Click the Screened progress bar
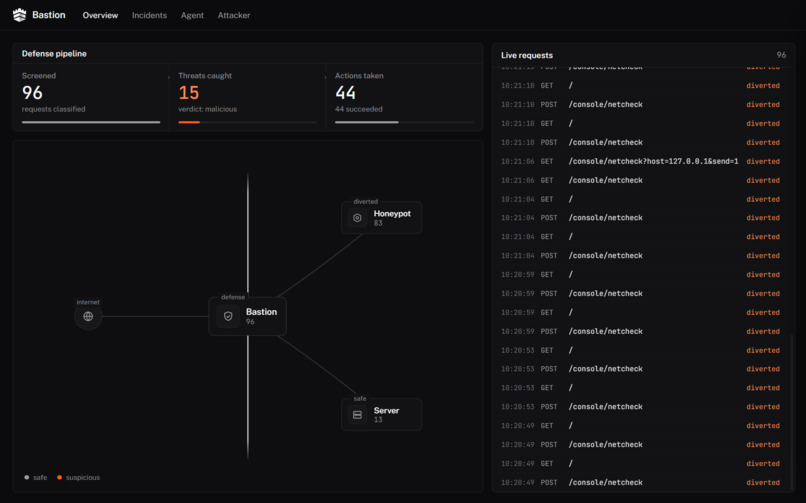Image resolution: width=806 pixels, height=503 pixels. click(91, 122)
